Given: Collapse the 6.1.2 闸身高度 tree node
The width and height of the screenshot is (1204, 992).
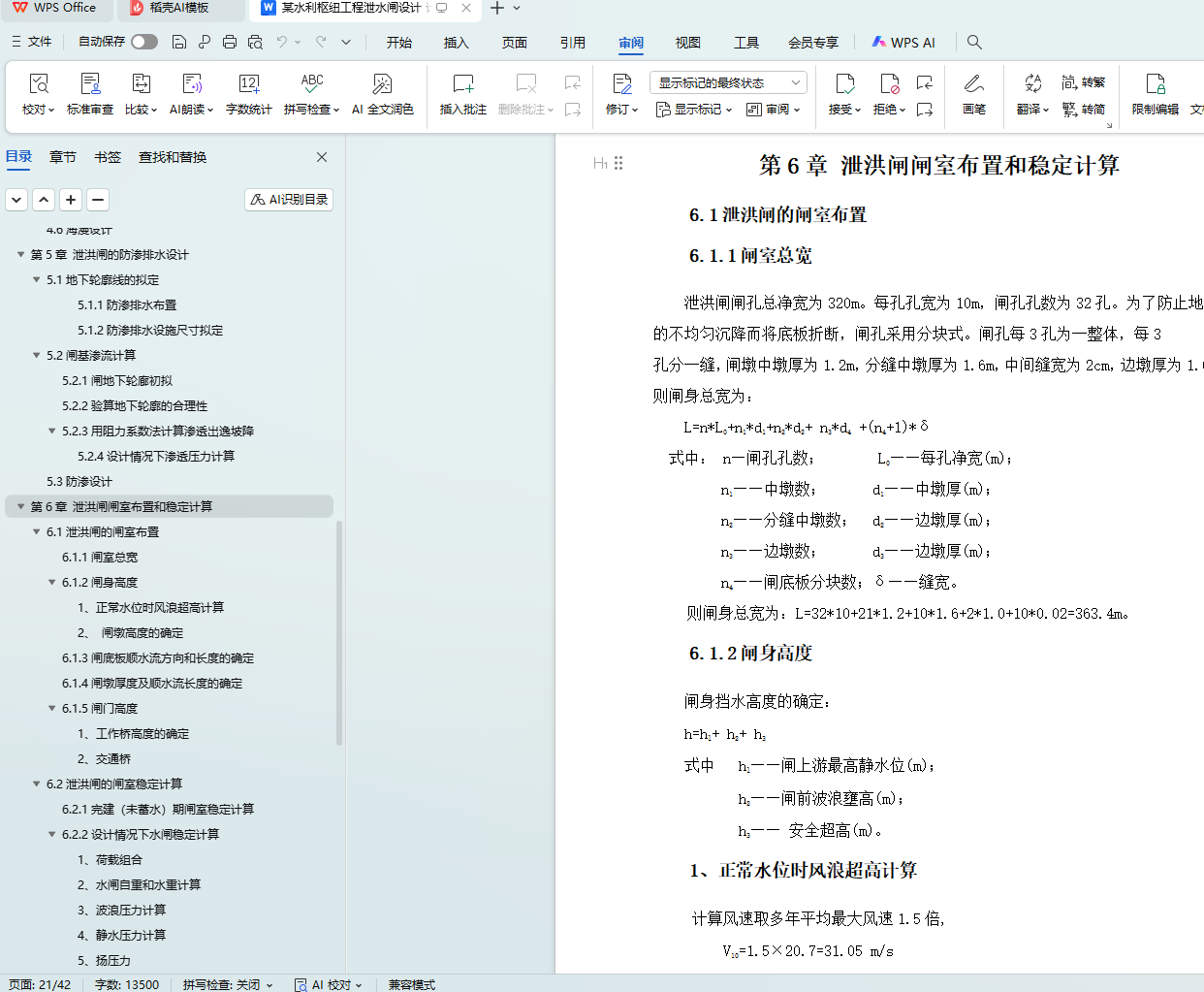Looking at the screenshot, I should (52, 583).
